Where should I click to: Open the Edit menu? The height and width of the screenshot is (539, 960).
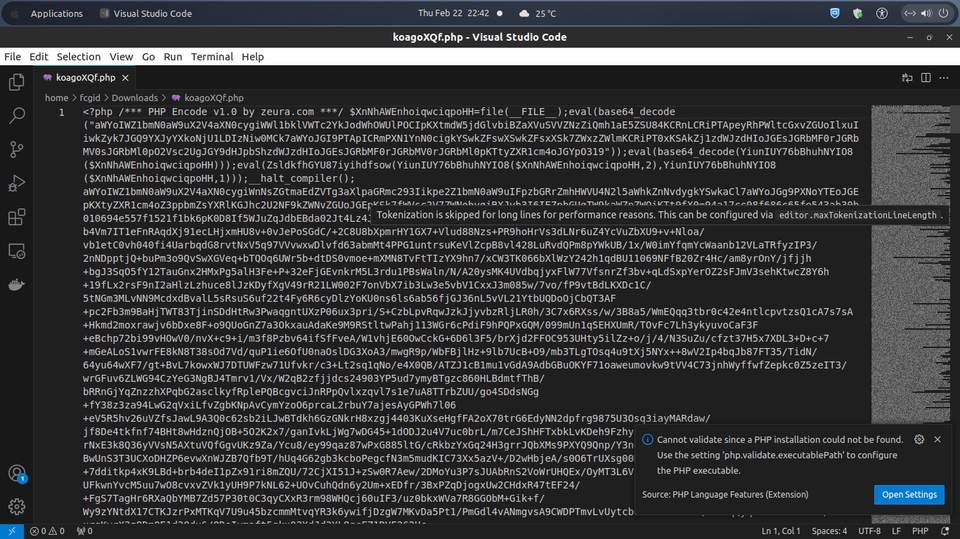coord(39,56)
